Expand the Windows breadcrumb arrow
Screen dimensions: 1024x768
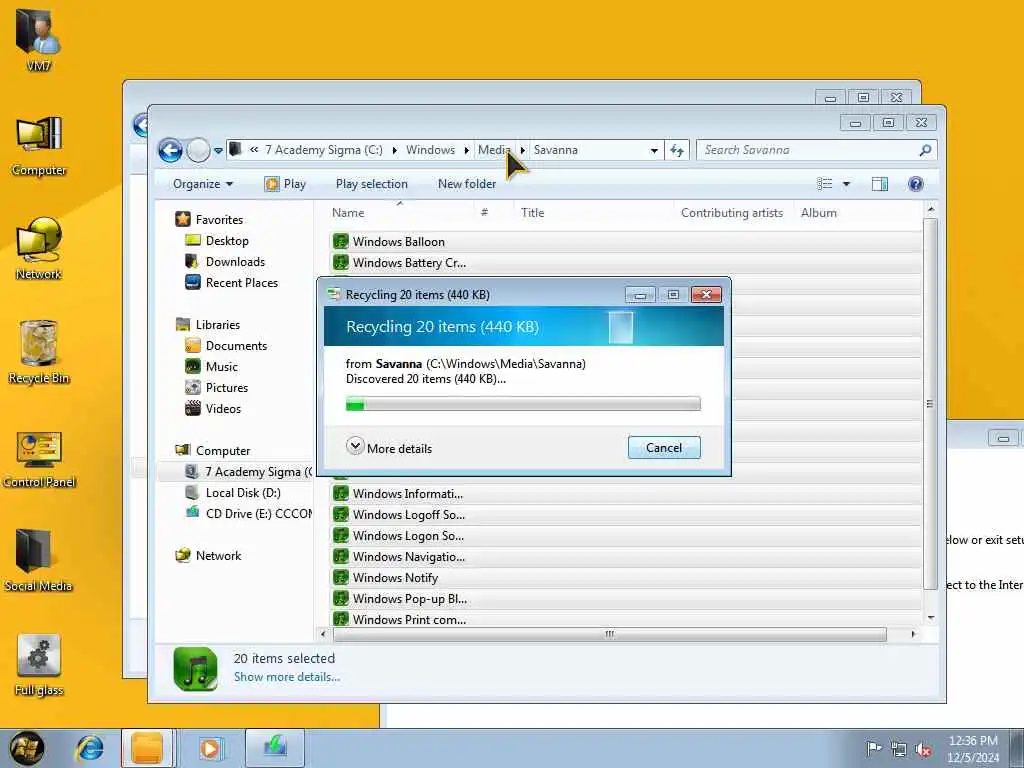point(466,150)
